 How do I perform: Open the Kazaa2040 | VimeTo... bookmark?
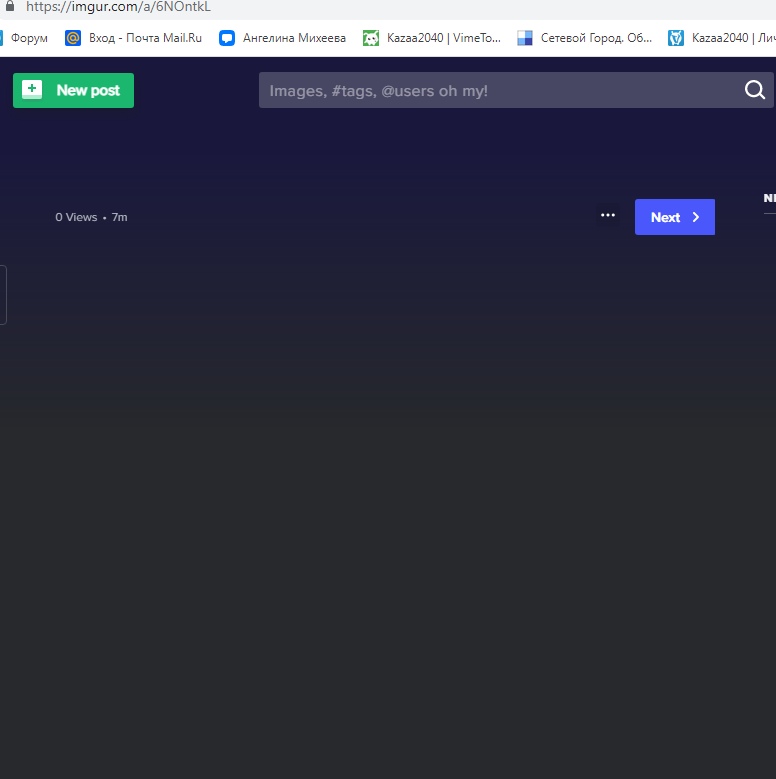tap(443, 38)
